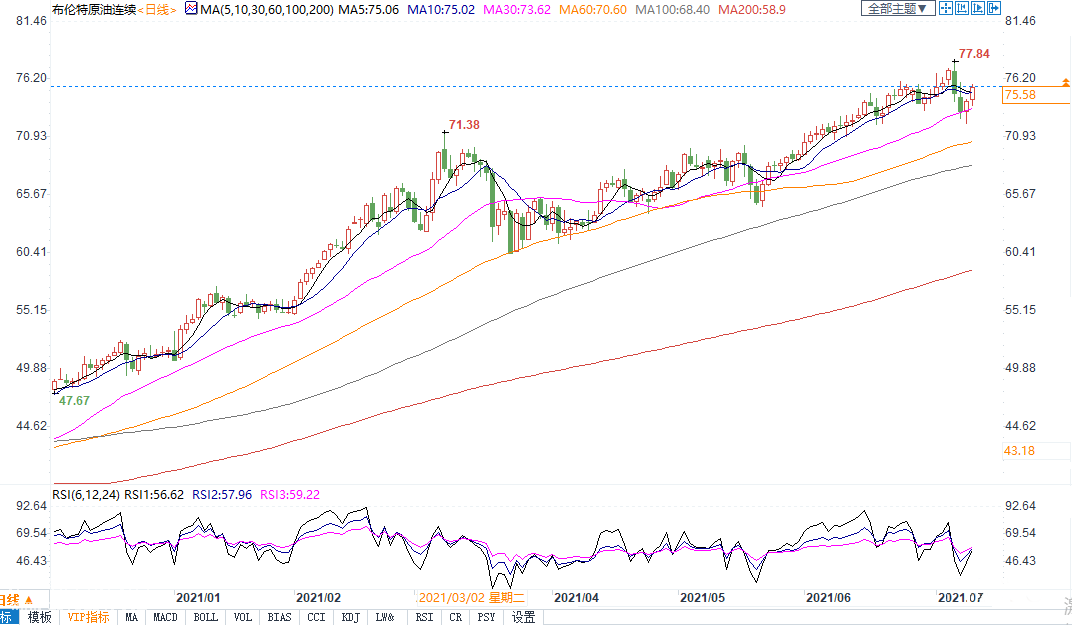This screenshot has width=1072, height=625.
Task: Click the <日线> period label in the title
Action: [156, 9]
